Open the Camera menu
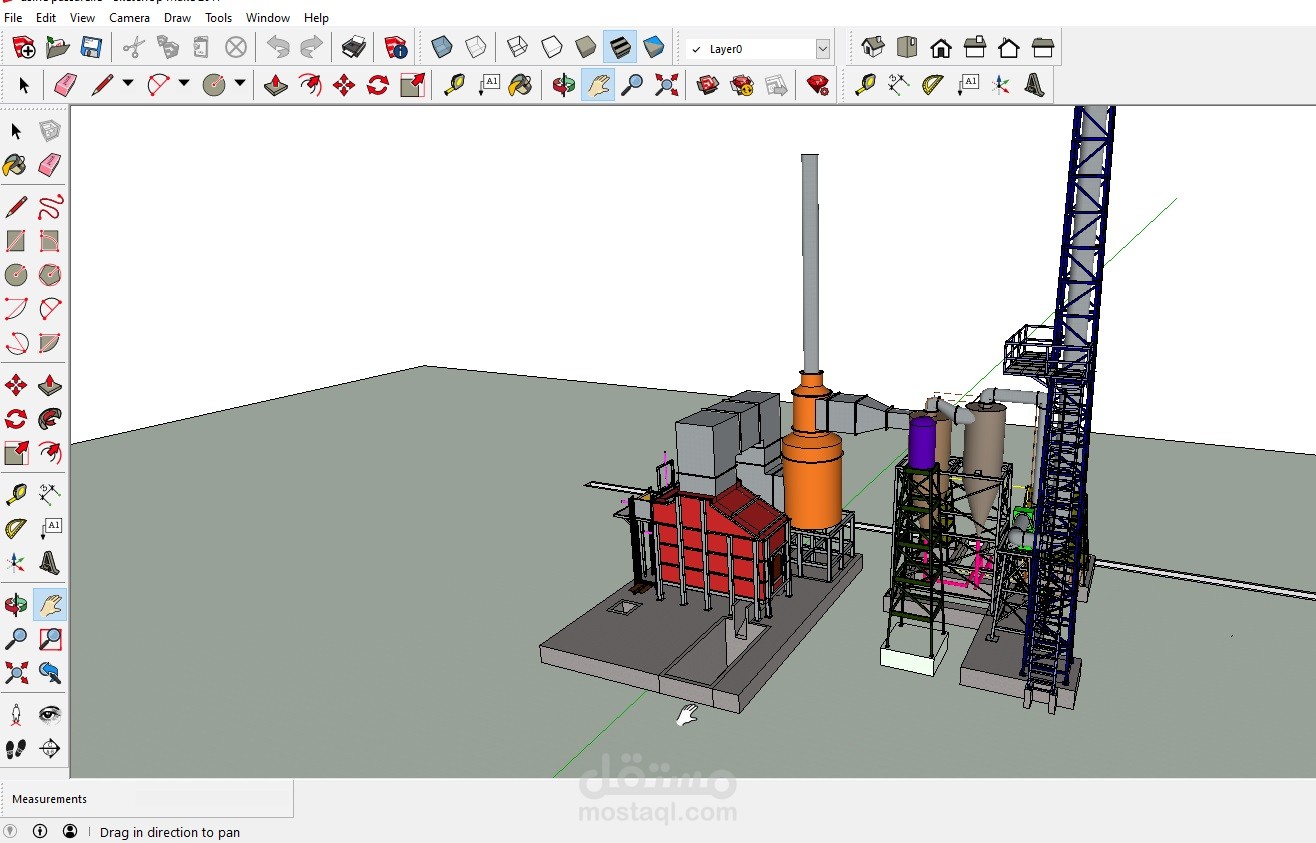Viewport: 1316px width, 843px height. point(130,18)
